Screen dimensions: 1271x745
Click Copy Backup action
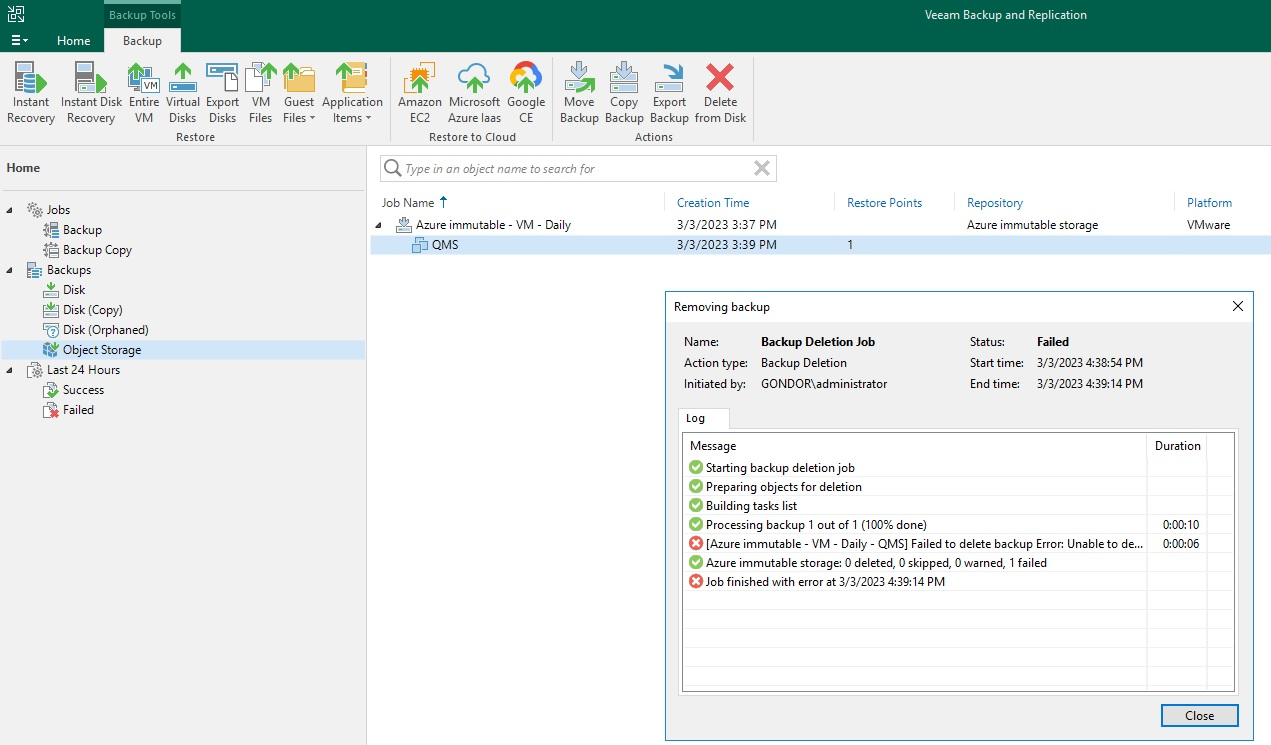click(x=624, y=92)
